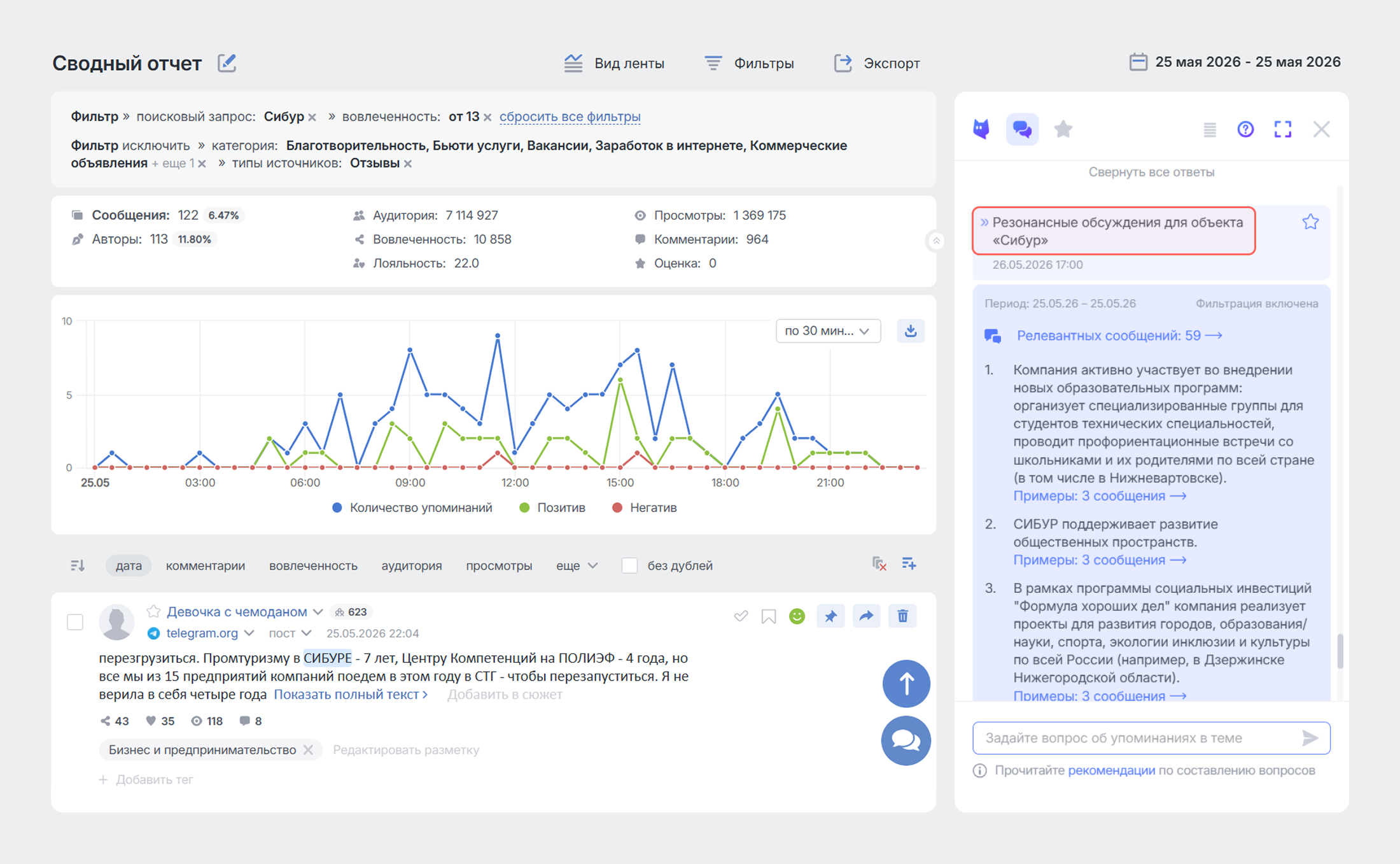Click the Экспорт button
Image resolution: width=1400 pixels, height=864 pixels.
pyautogui.click(x=876, y=63)
